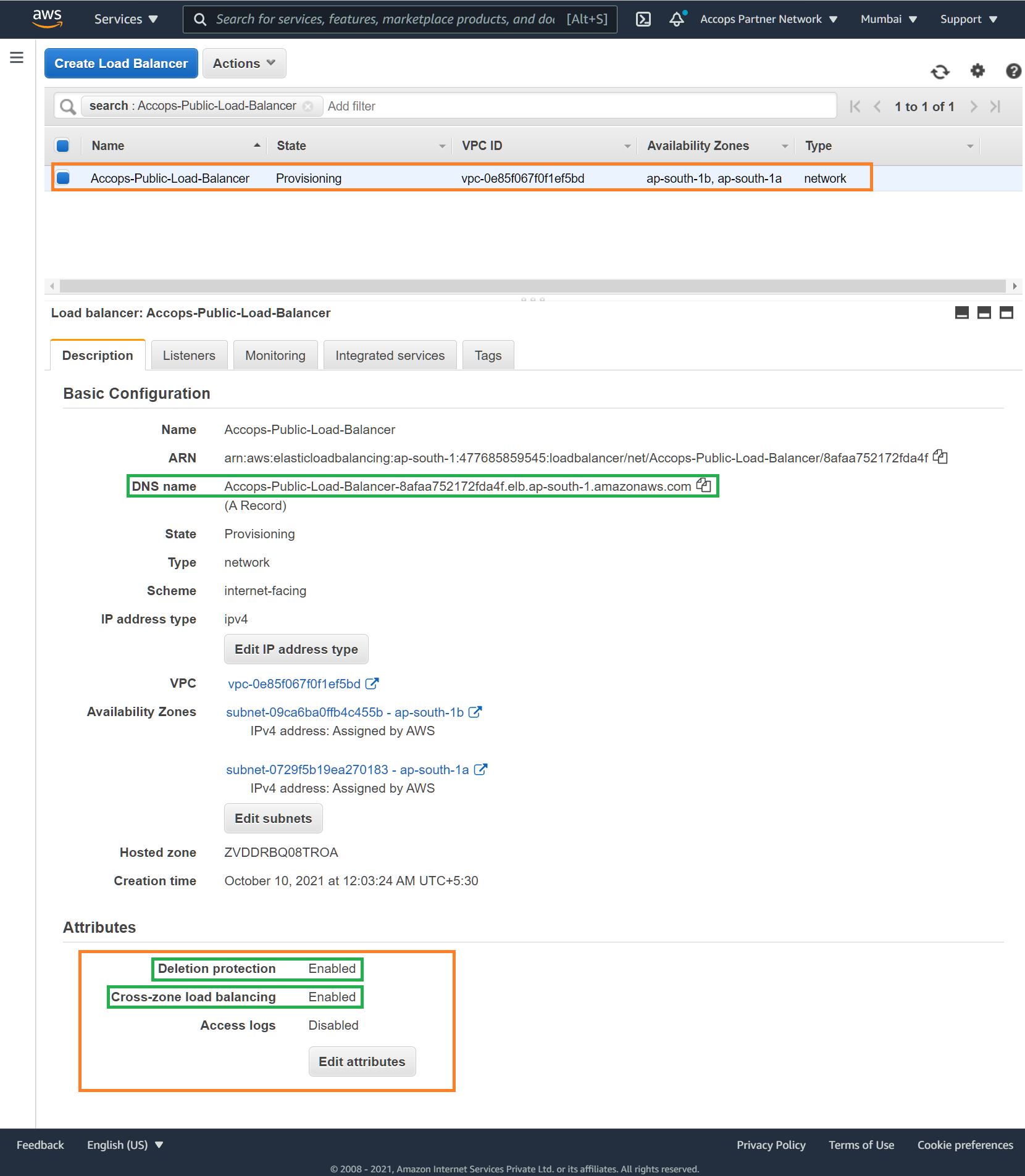Click Edit attributes button

(x=362, y=1062)
